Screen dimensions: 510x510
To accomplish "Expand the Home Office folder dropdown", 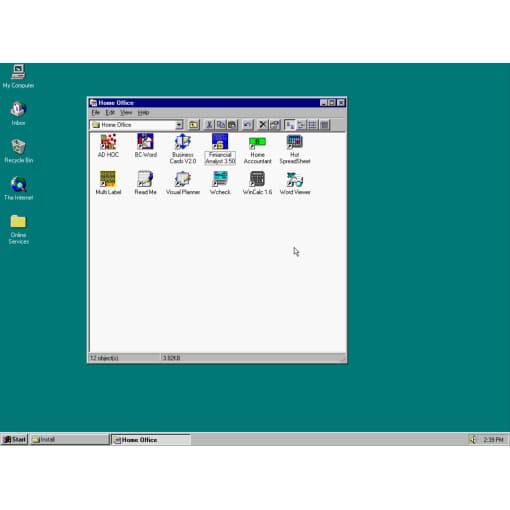I will [x=179, y=125].
